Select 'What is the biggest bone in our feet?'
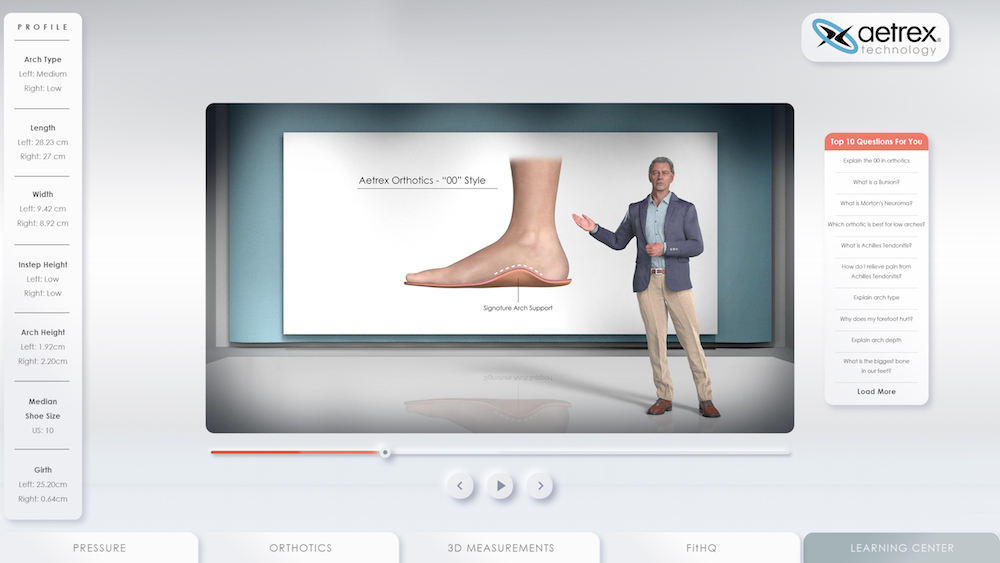The image size is (1000, 563). pyautogui.click(x=876, y=366)
